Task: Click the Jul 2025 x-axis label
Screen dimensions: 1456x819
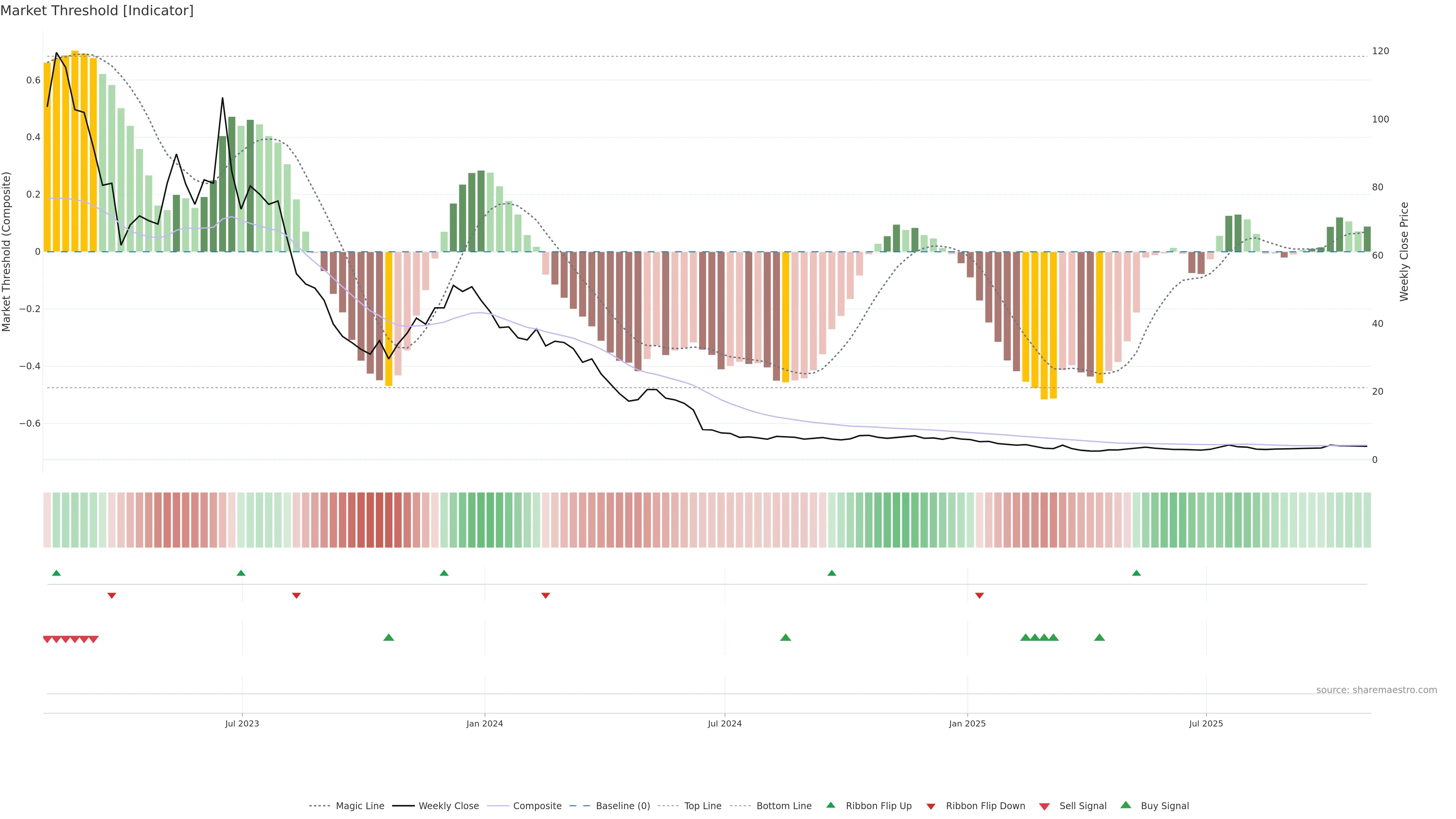Action: click(1206, 723)
